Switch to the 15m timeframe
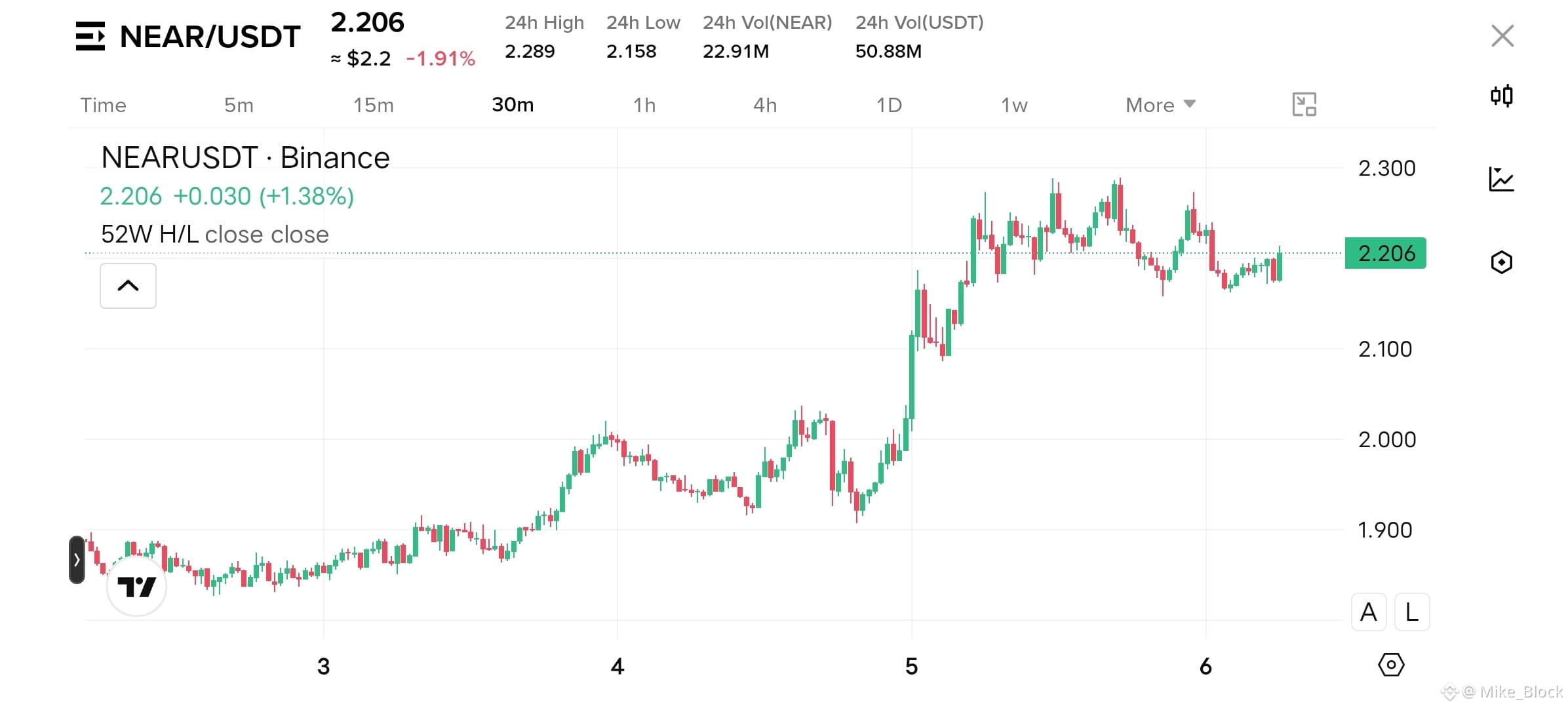The image size is (1568, 708). pos(374,105)
